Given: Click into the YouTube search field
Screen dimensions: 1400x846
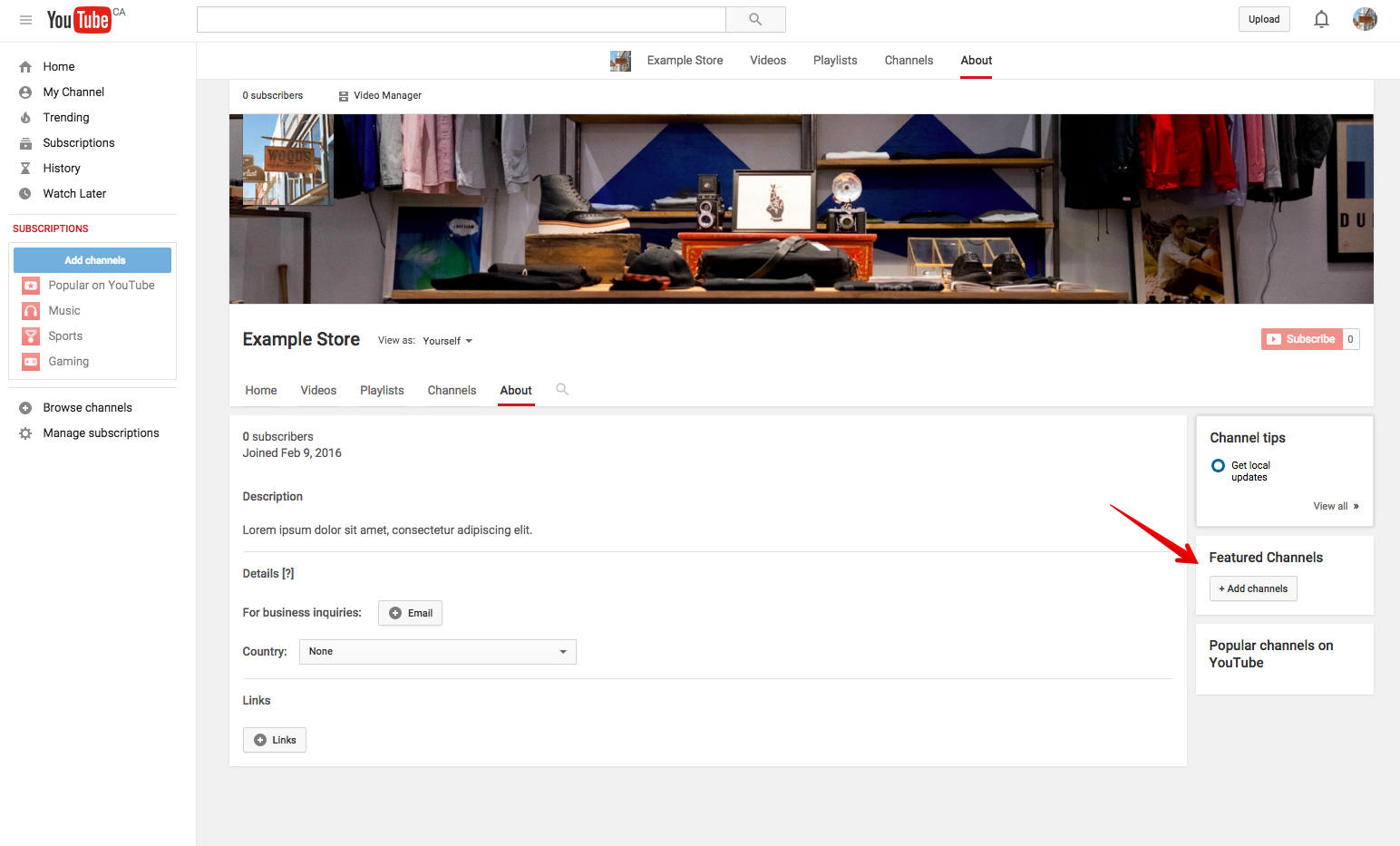Looking at the screenshot, I should click(x=461, y=20).
